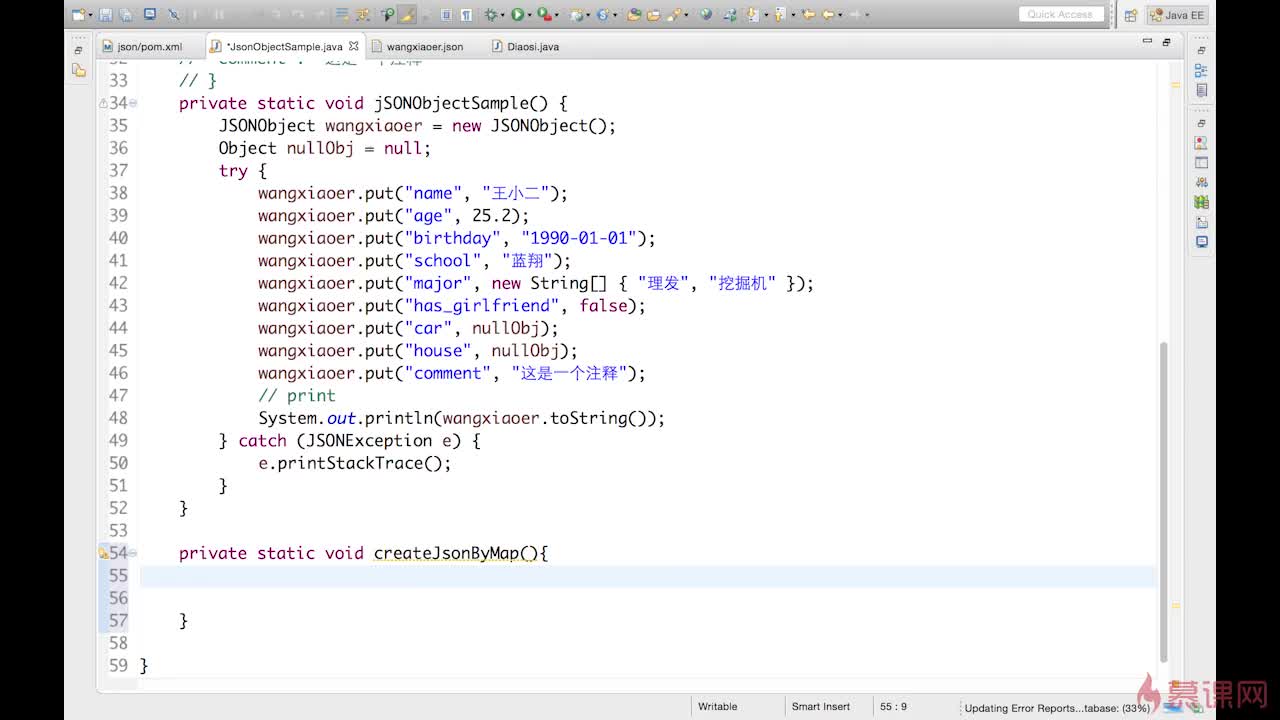
Task: Open the Web Browser globe icon
Action: tap(706, 15)
